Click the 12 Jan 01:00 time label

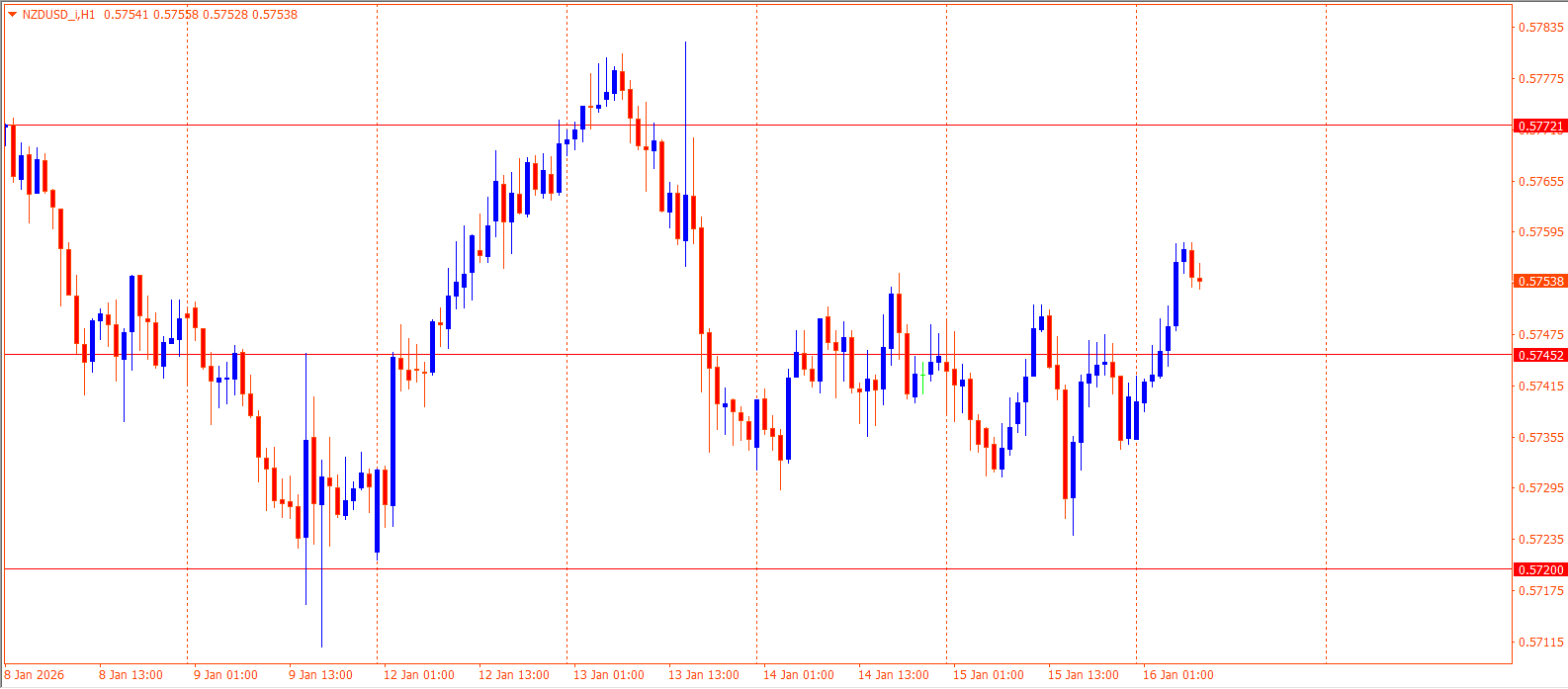[x=419, y=675]
